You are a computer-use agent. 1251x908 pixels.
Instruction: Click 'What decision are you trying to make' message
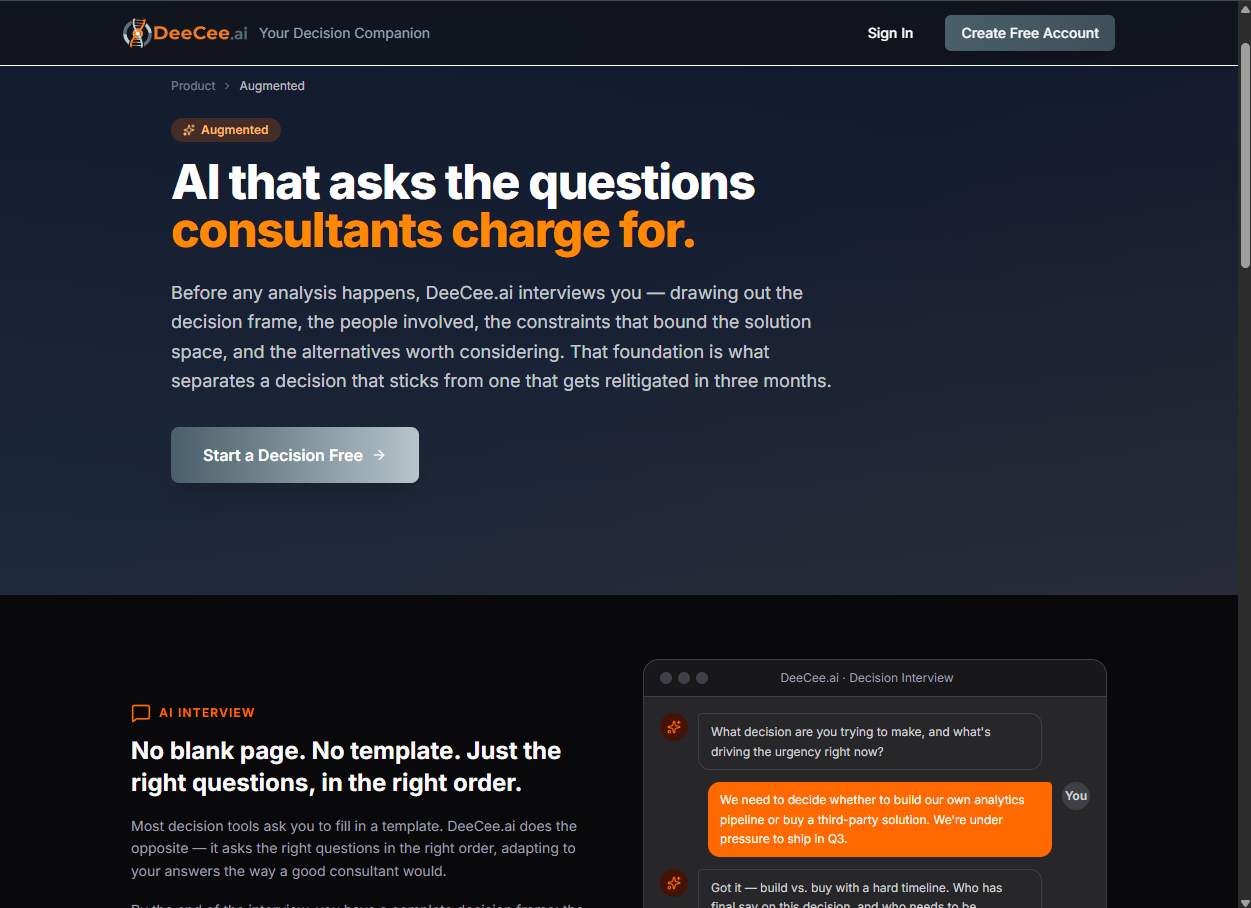pos(870,741)
